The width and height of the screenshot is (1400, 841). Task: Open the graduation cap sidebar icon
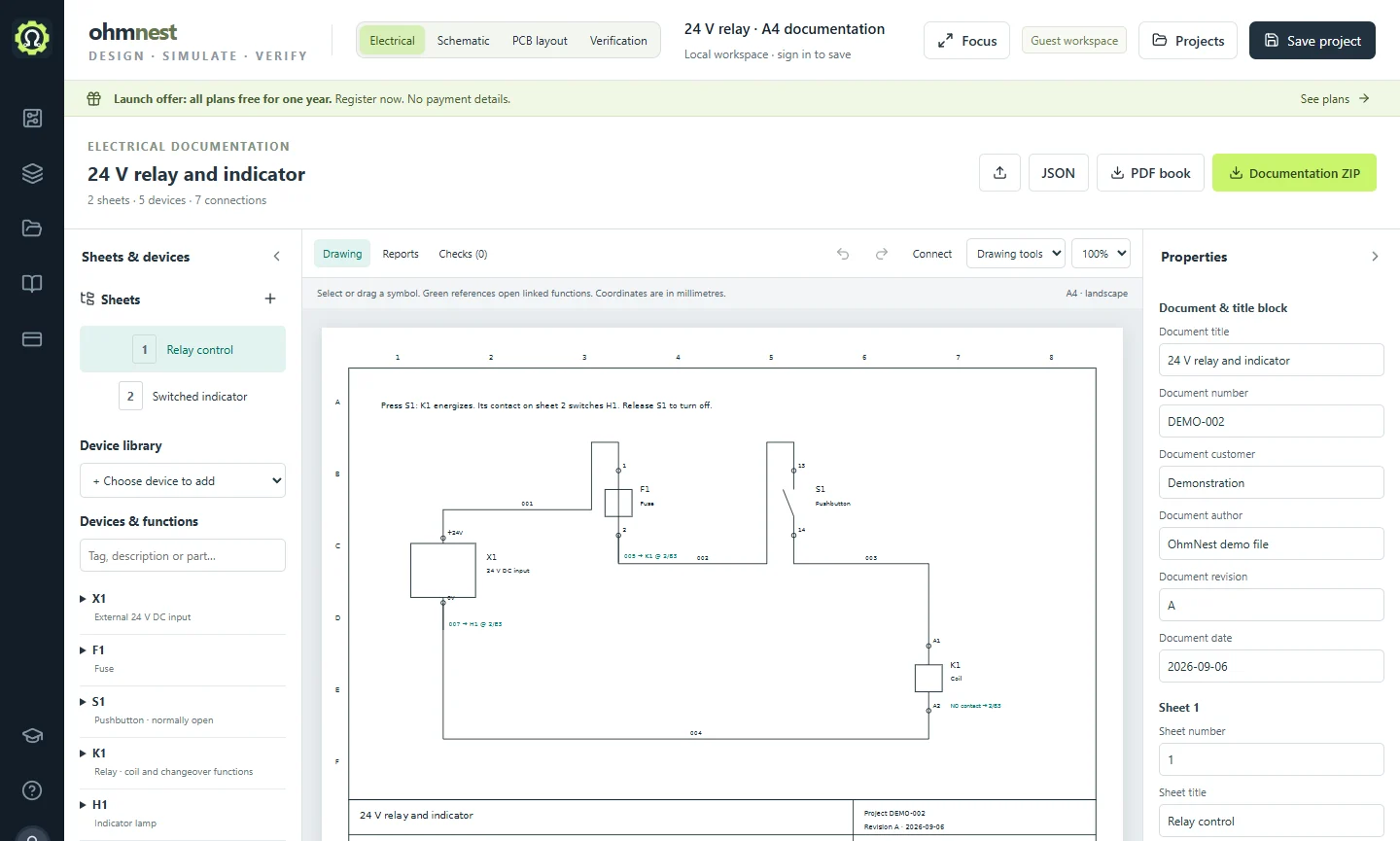32,735
